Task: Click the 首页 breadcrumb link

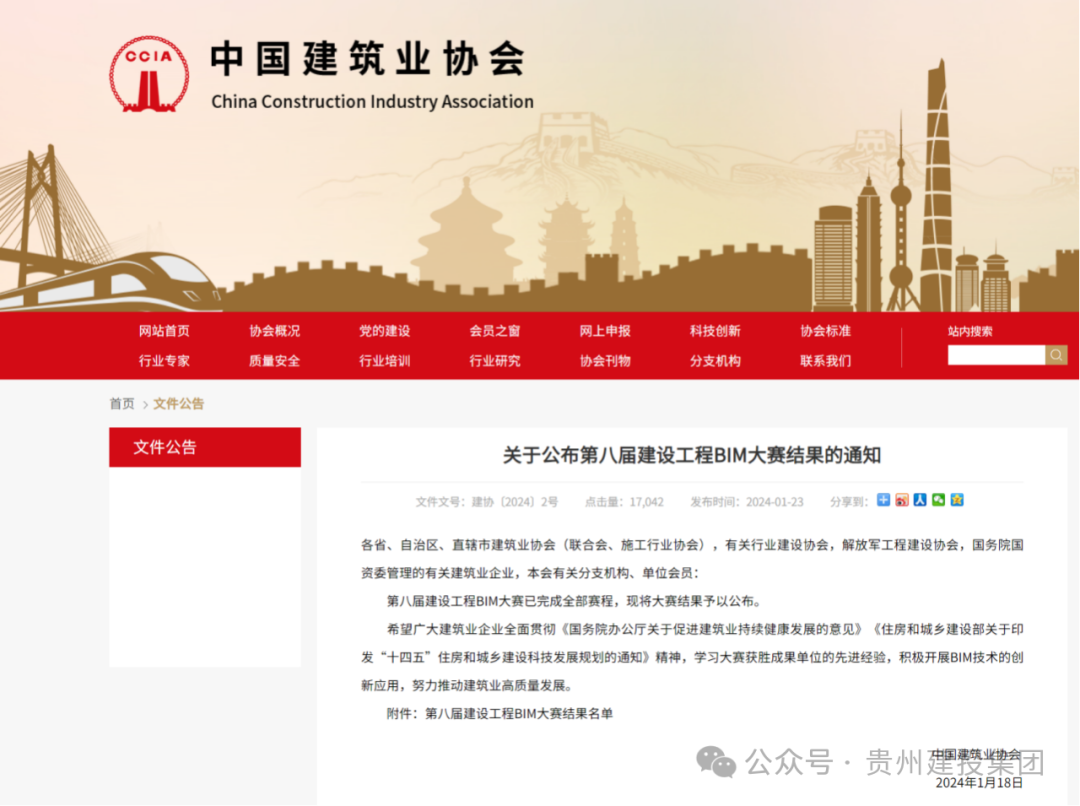Action: 122,404
